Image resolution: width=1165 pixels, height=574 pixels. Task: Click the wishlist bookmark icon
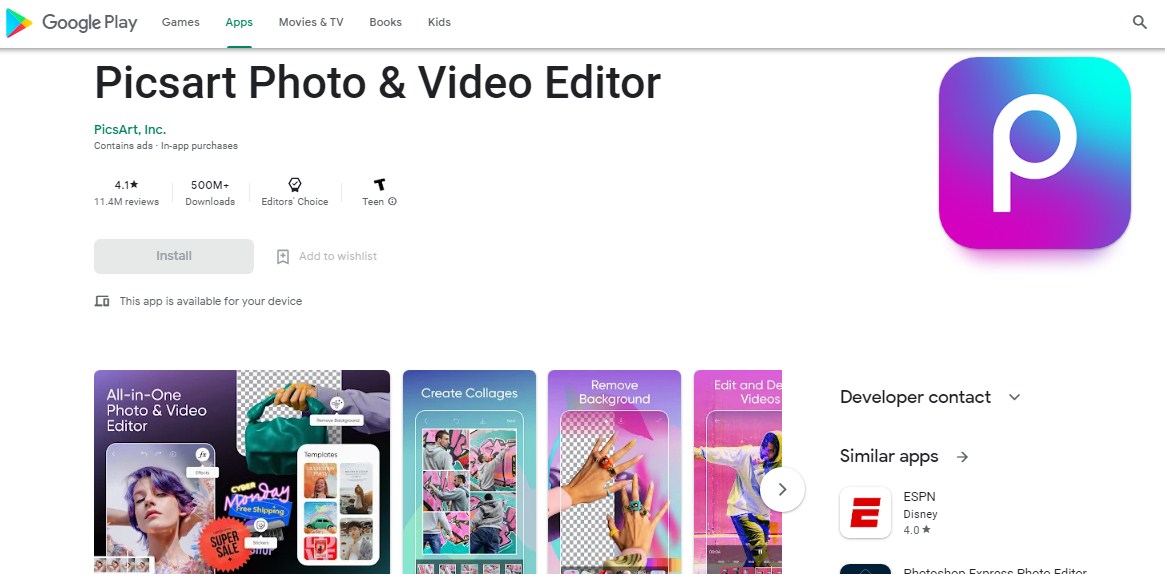point(282,256)
